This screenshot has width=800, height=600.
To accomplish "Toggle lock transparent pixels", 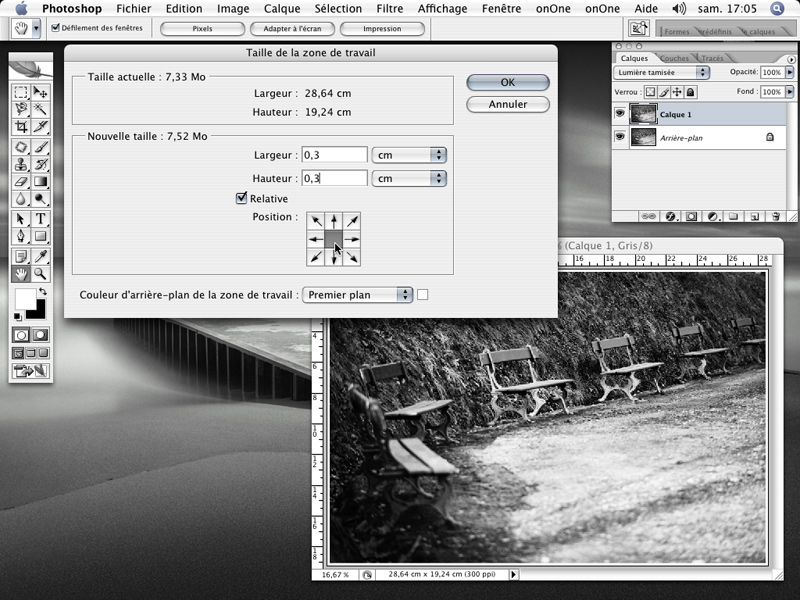I will 650,92.
